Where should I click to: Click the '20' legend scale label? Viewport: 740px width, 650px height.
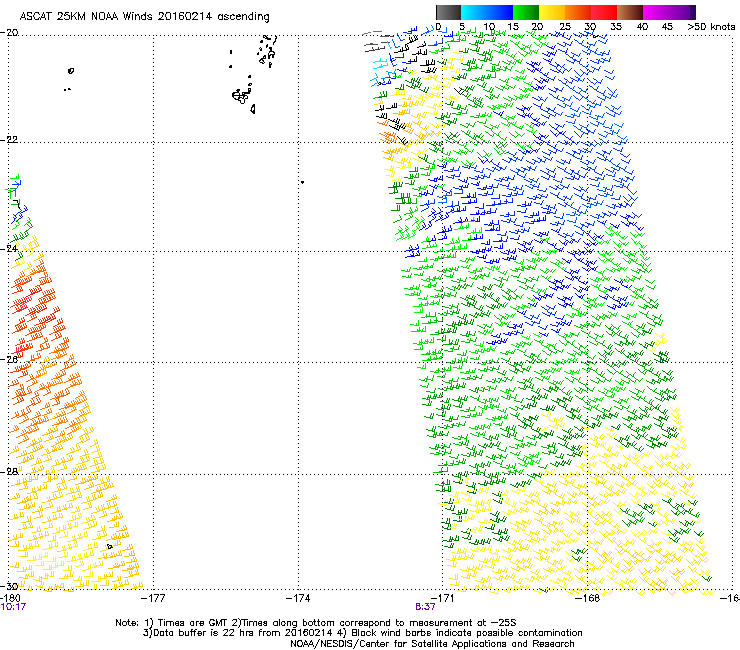point(538,27)
